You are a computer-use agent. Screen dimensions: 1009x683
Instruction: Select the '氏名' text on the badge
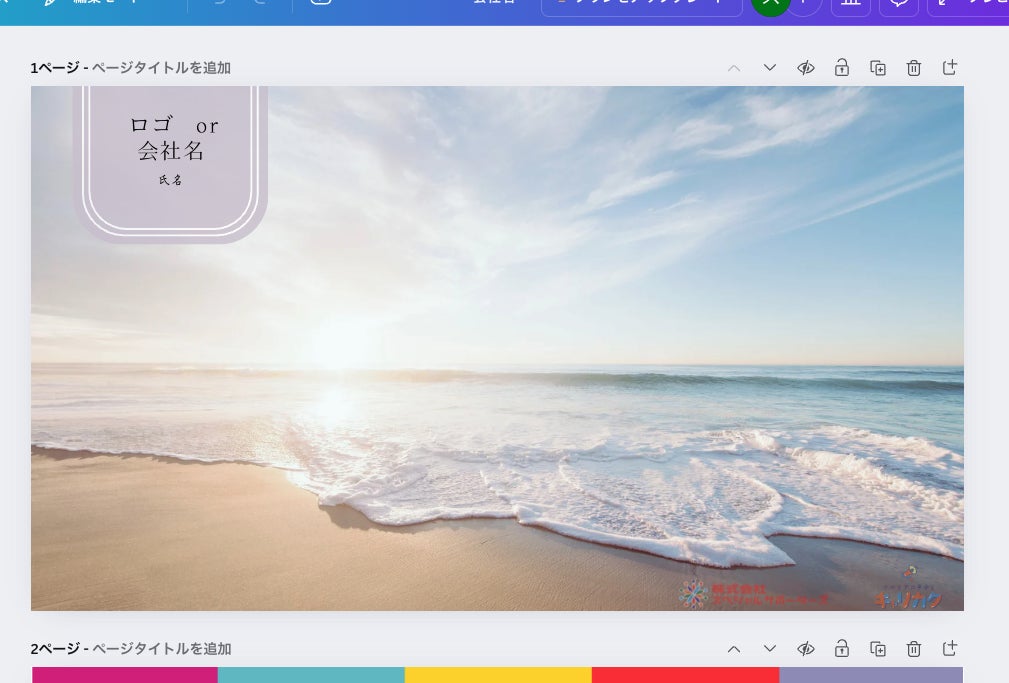pos(171,181)
